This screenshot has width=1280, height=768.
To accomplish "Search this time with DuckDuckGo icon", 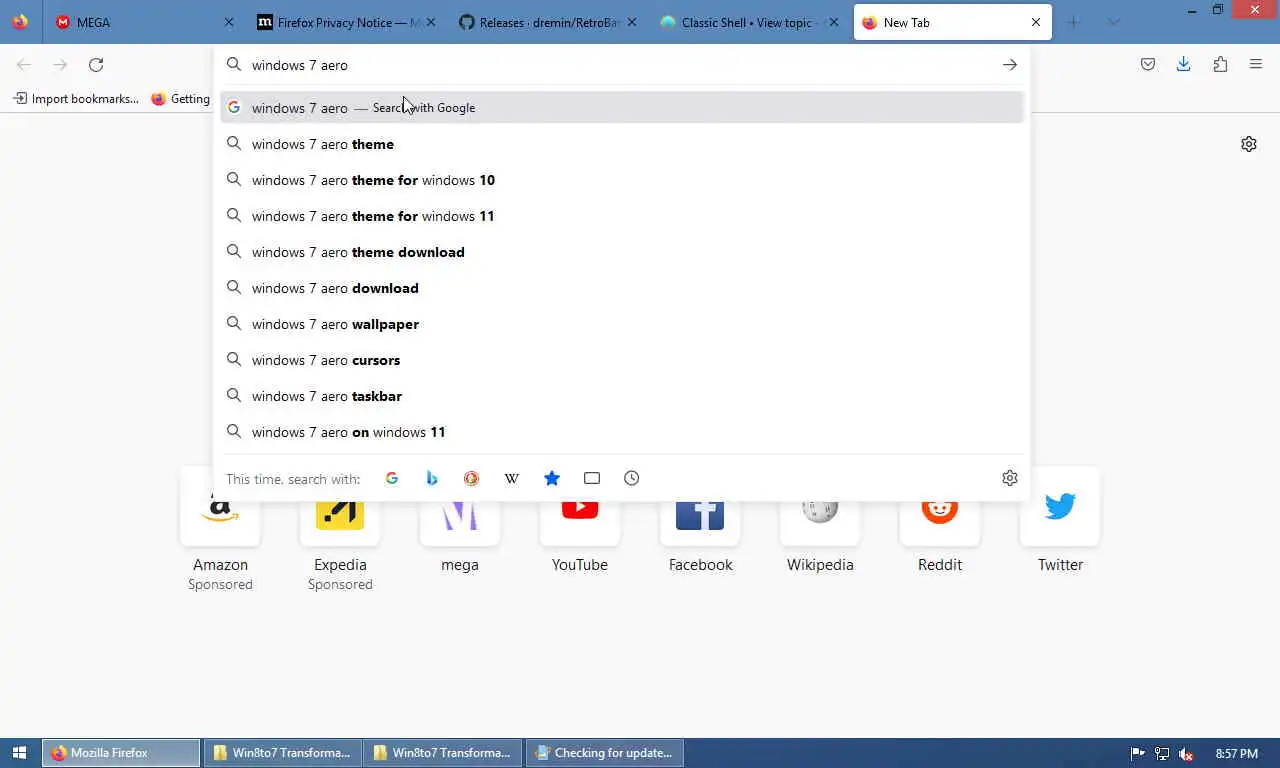I will [x=472, y=478].
